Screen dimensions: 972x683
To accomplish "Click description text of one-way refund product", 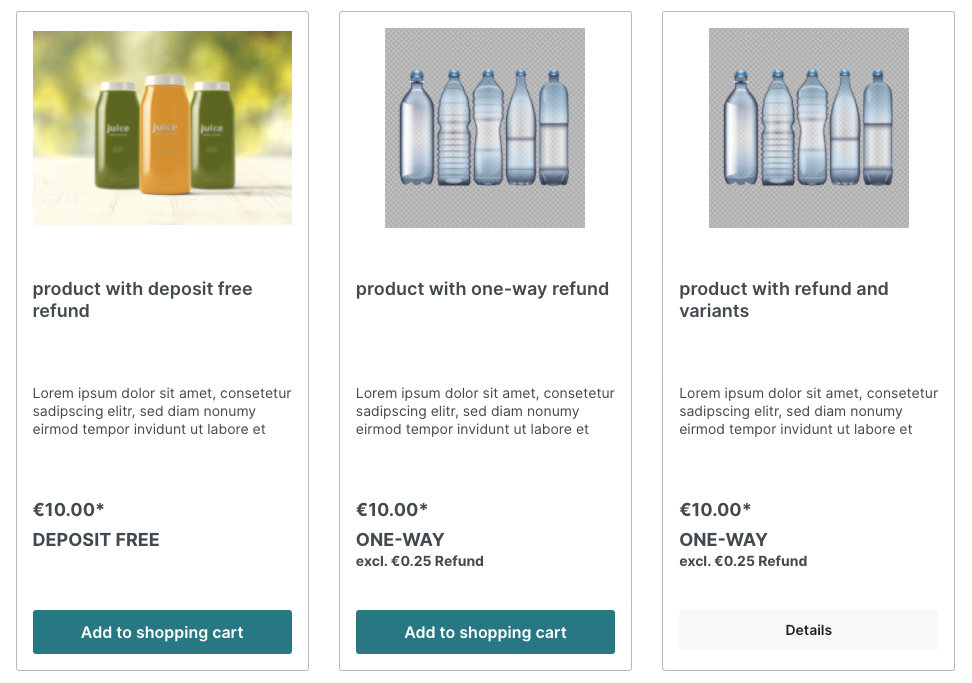I will (485, 411).
